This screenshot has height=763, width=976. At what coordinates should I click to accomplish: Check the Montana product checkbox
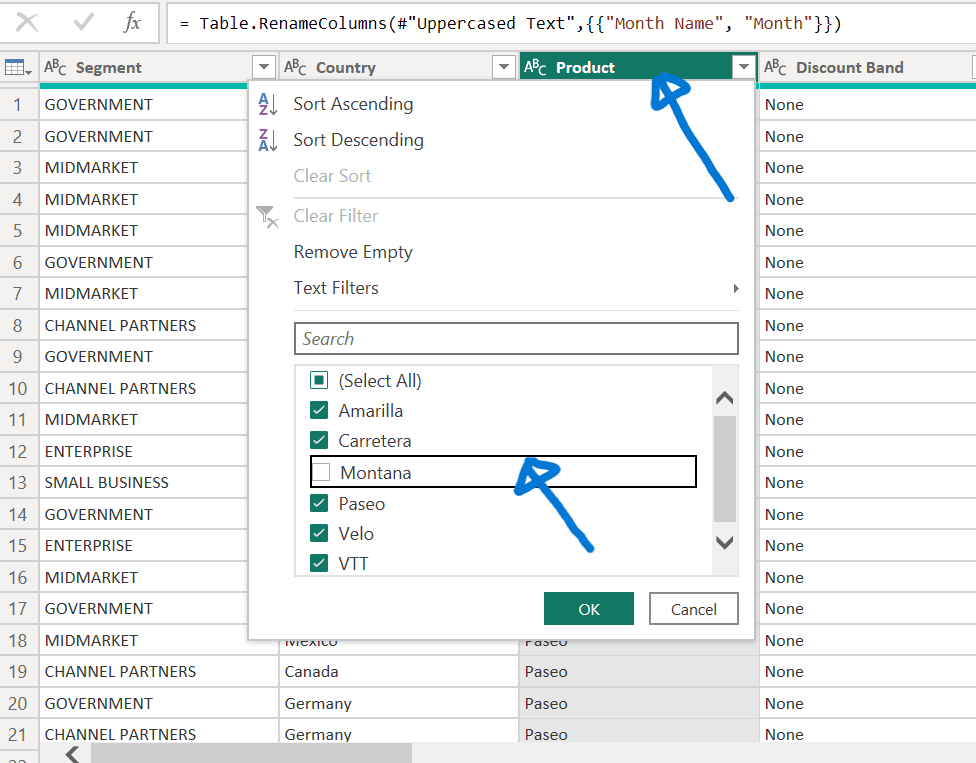pos(319,472)
